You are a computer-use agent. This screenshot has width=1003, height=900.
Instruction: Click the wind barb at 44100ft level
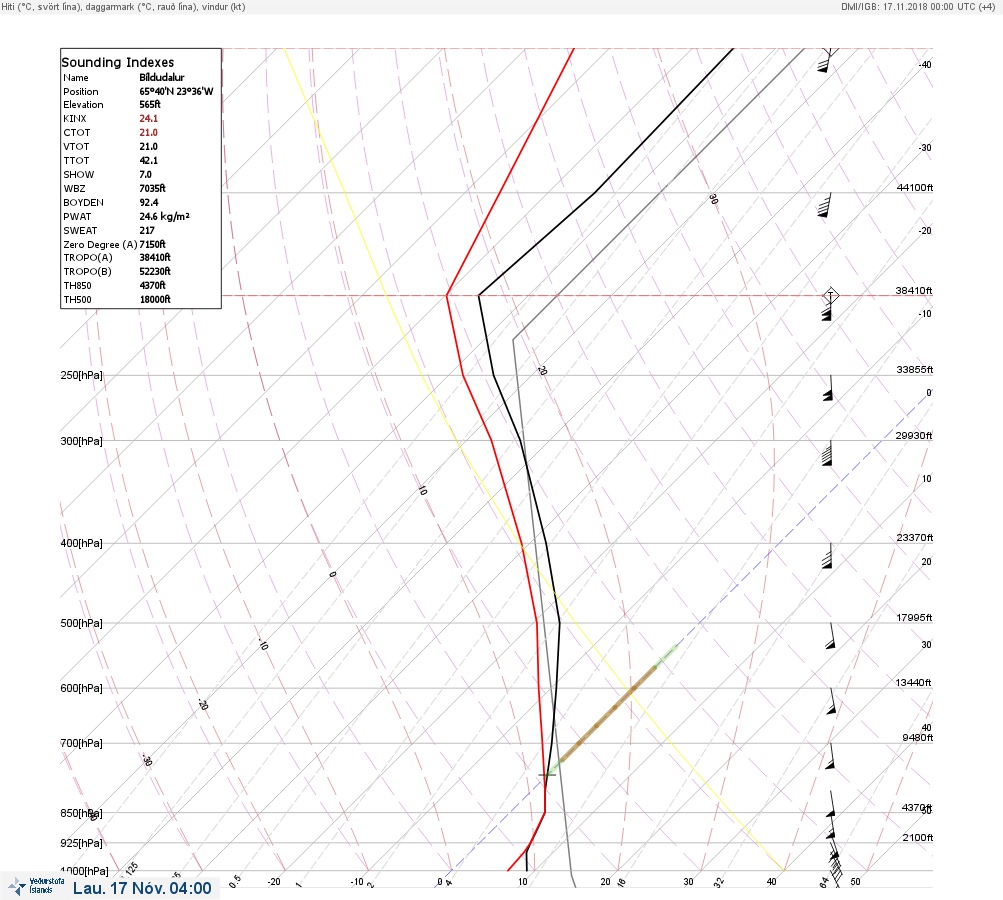pos(825,205)
